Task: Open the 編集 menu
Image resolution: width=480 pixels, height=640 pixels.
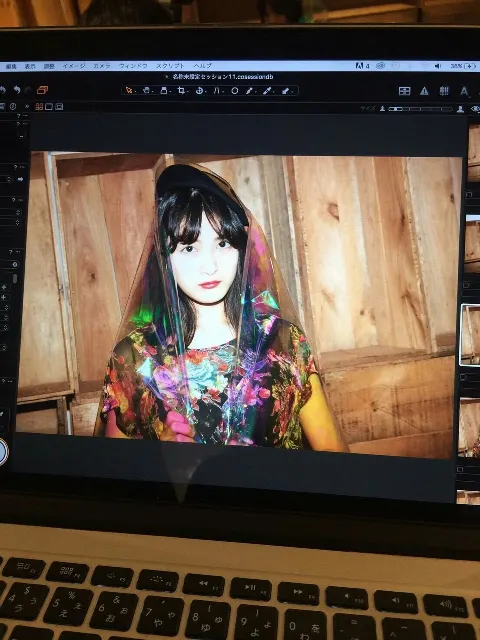Action: click(11, 66)
